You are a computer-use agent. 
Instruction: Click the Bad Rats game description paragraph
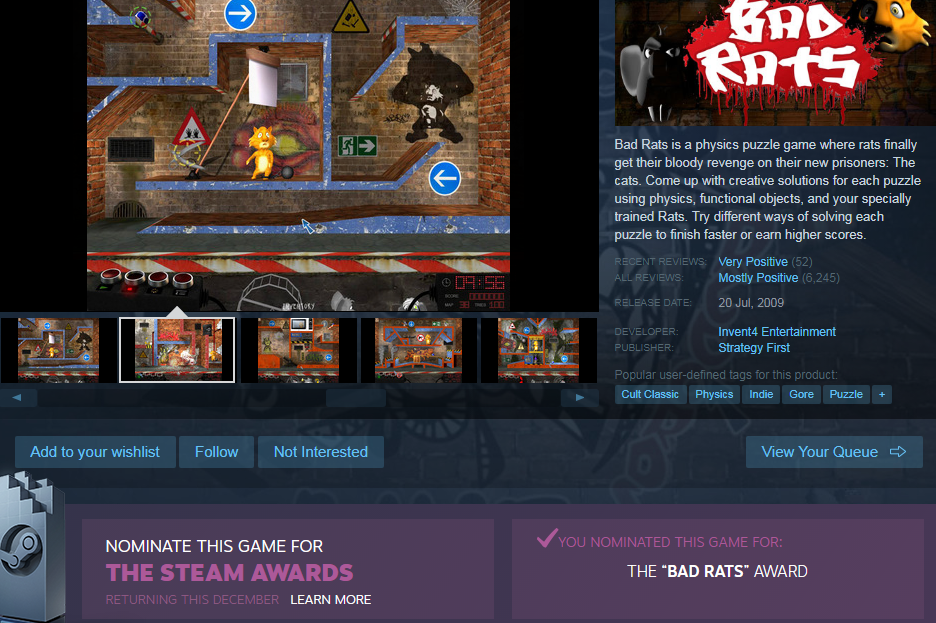click(x=766, y=190)
